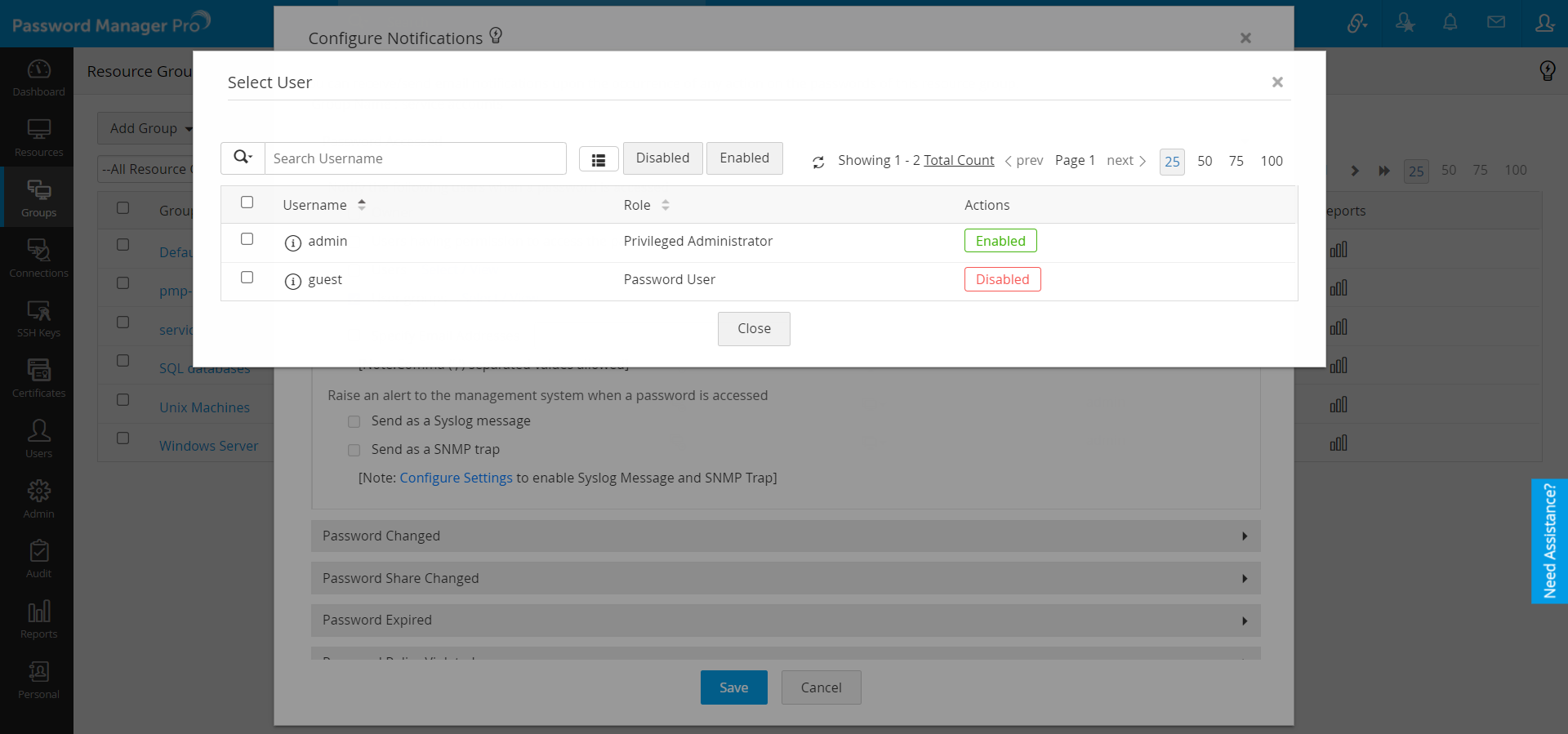Expand the Password Expired section
1568x734 pixels.
pos(786,621)
